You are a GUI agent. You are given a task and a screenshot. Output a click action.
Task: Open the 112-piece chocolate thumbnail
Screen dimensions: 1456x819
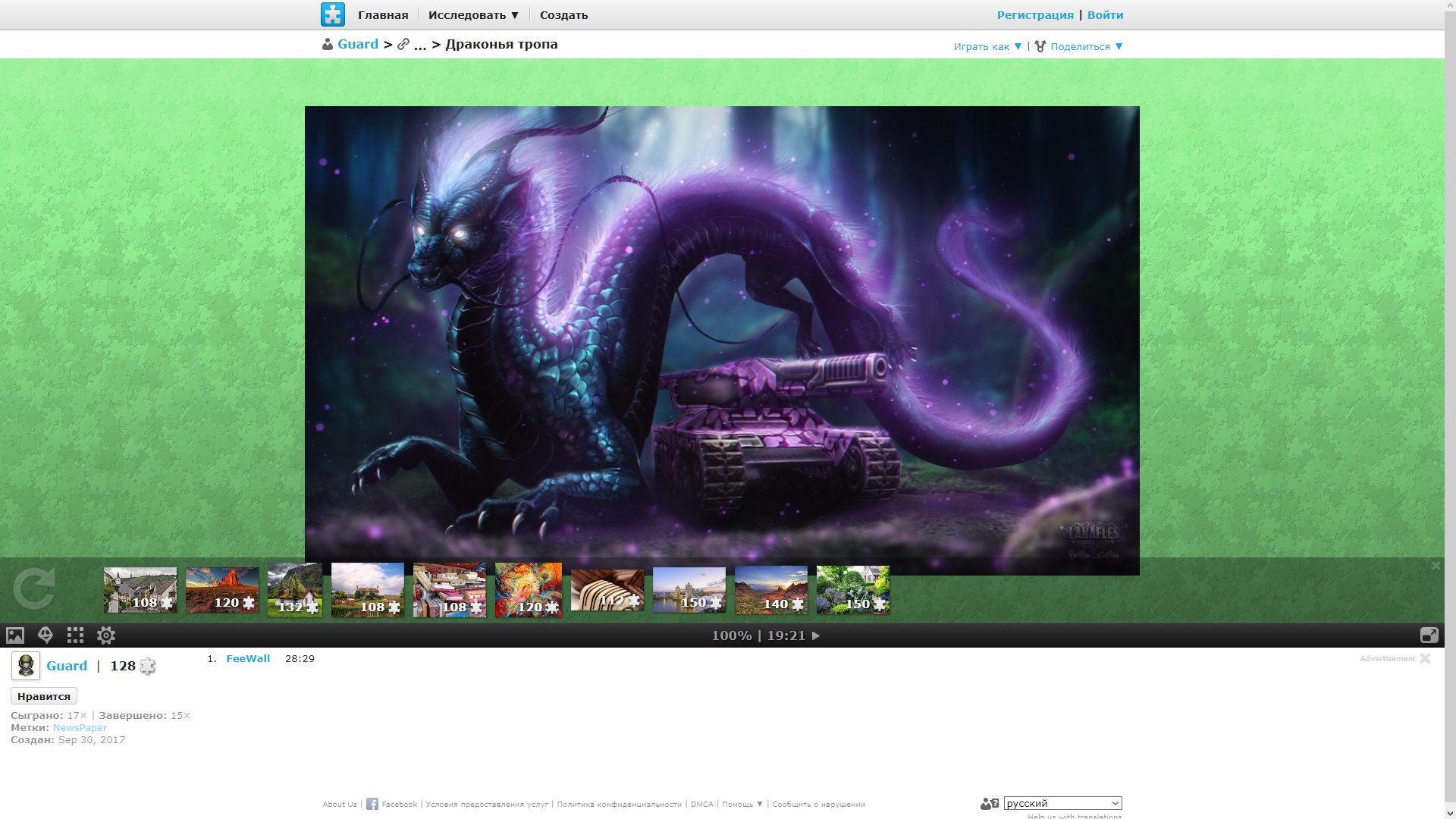607,590
